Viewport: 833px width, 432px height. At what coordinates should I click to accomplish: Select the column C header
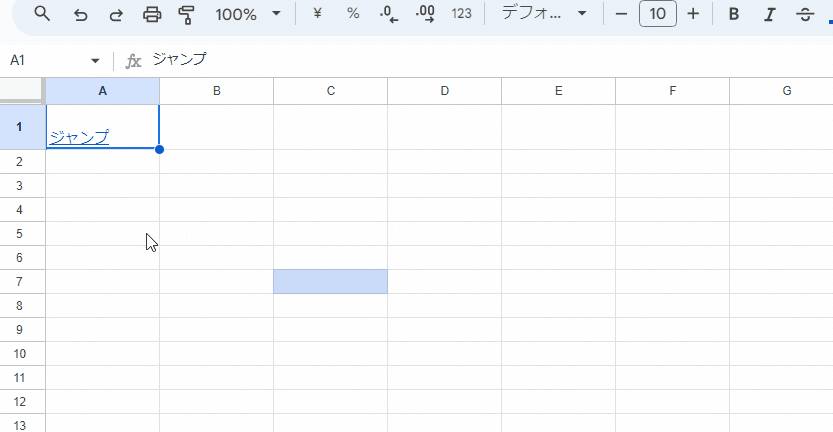pos(330,91)
